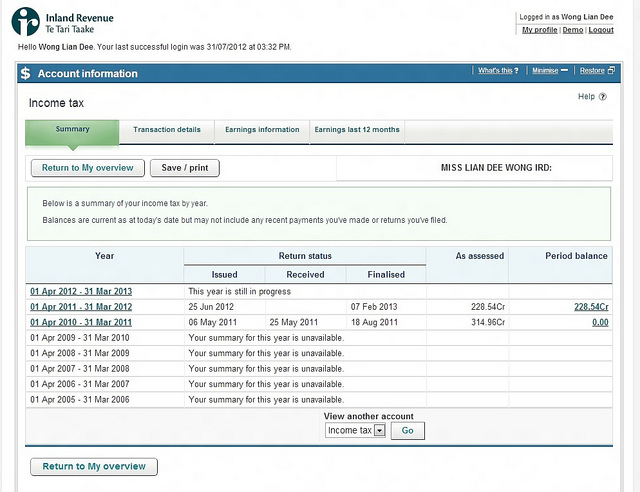Minimise the Account information panel
The image size is (640, 492).
tap(550, 71)
